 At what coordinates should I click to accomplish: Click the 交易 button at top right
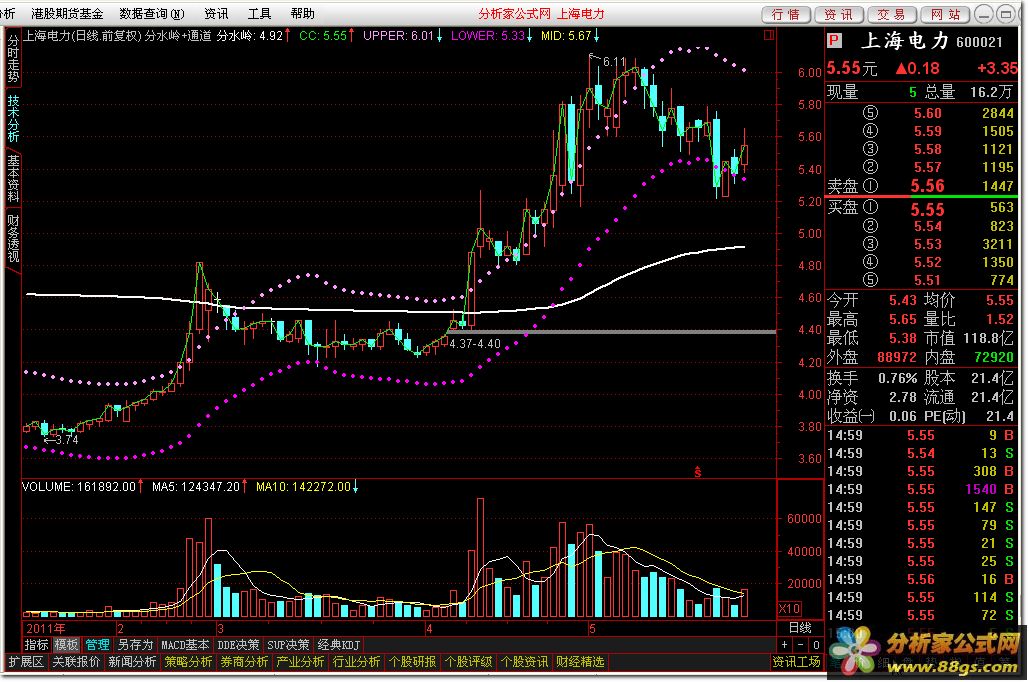pyautogui.click(x=892, y=14)
